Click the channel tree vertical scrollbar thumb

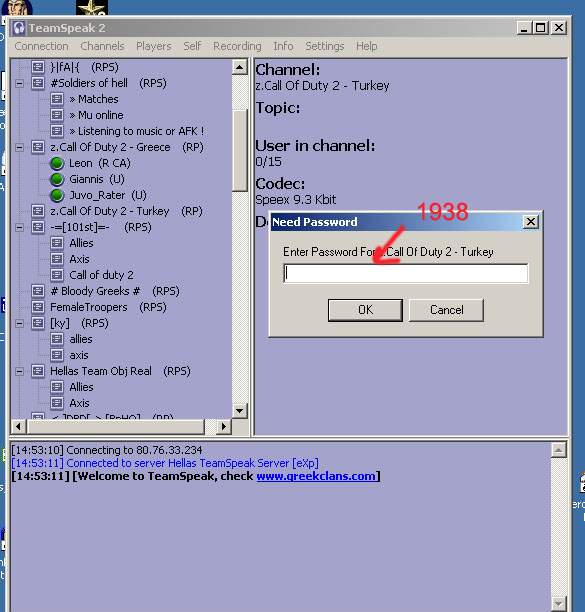[x=240, y=150]
